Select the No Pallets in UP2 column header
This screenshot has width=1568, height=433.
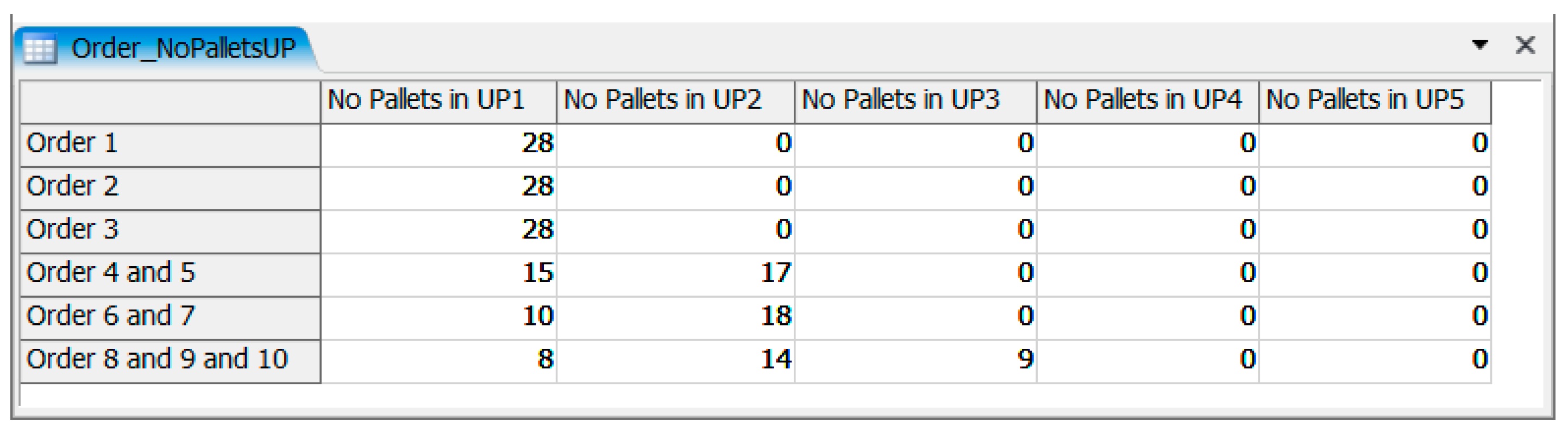pyautogui.click(x=674, y=101)
